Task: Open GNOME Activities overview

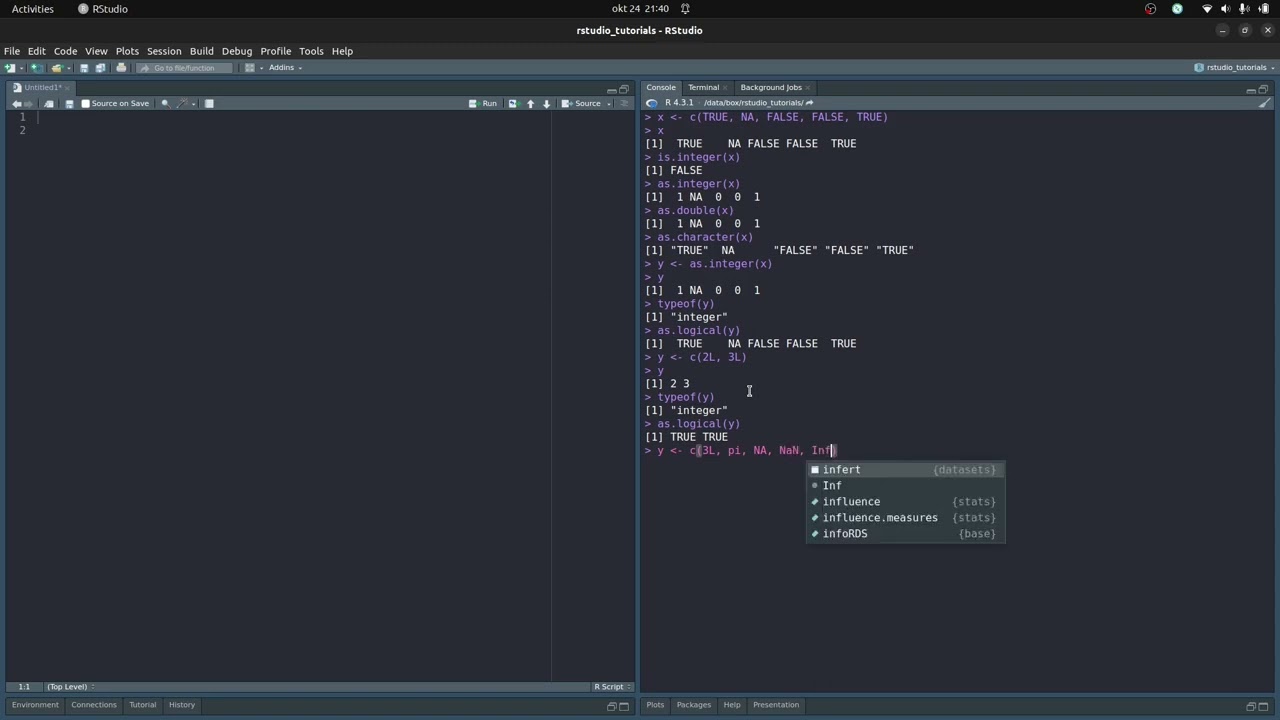Action: (x=33, y=9)
